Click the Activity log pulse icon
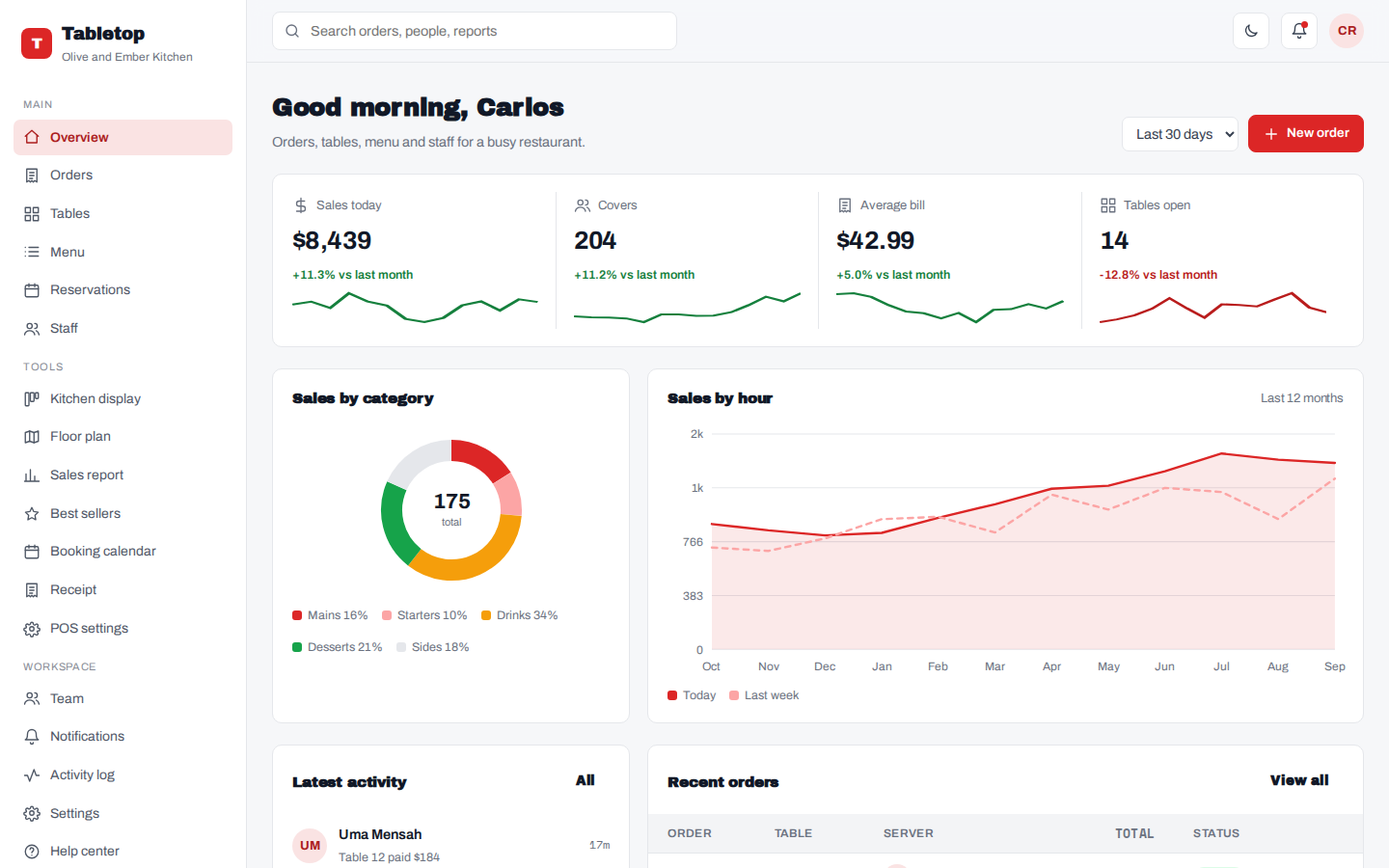This screenshot has height=868, width=1389. 32,775
